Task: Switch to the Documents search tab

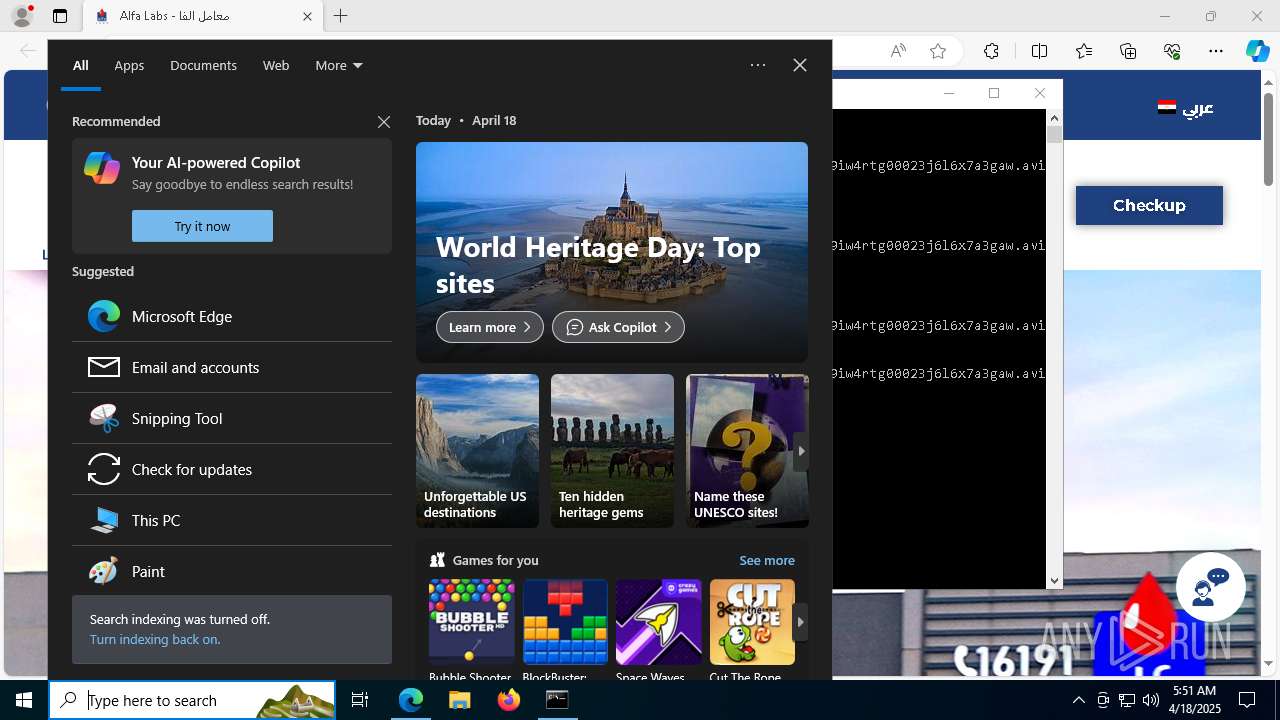Action: point(203,65)
